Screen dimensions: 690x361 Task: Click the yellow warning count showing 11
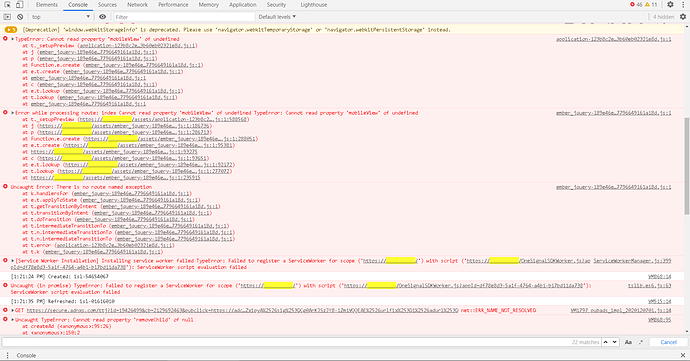(651, 4)
